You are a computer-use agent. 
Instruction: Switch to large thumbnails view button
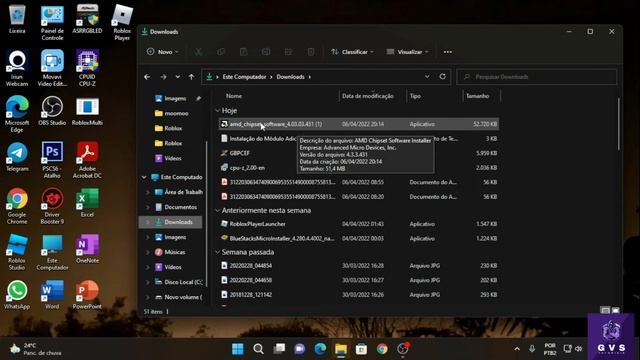(615, 311)
